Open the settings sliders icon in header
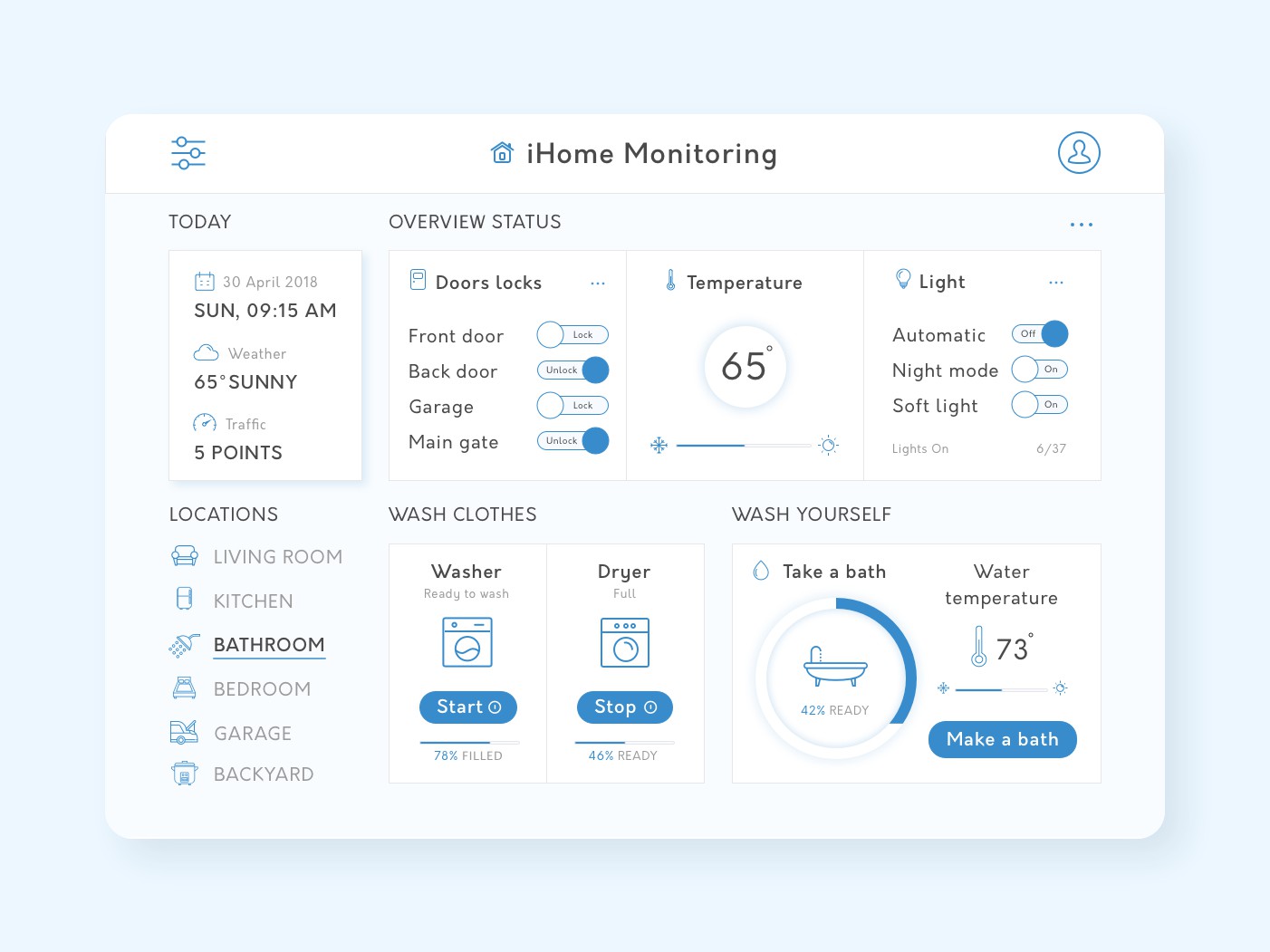The image size is (1270, 952). coord(188,153)
